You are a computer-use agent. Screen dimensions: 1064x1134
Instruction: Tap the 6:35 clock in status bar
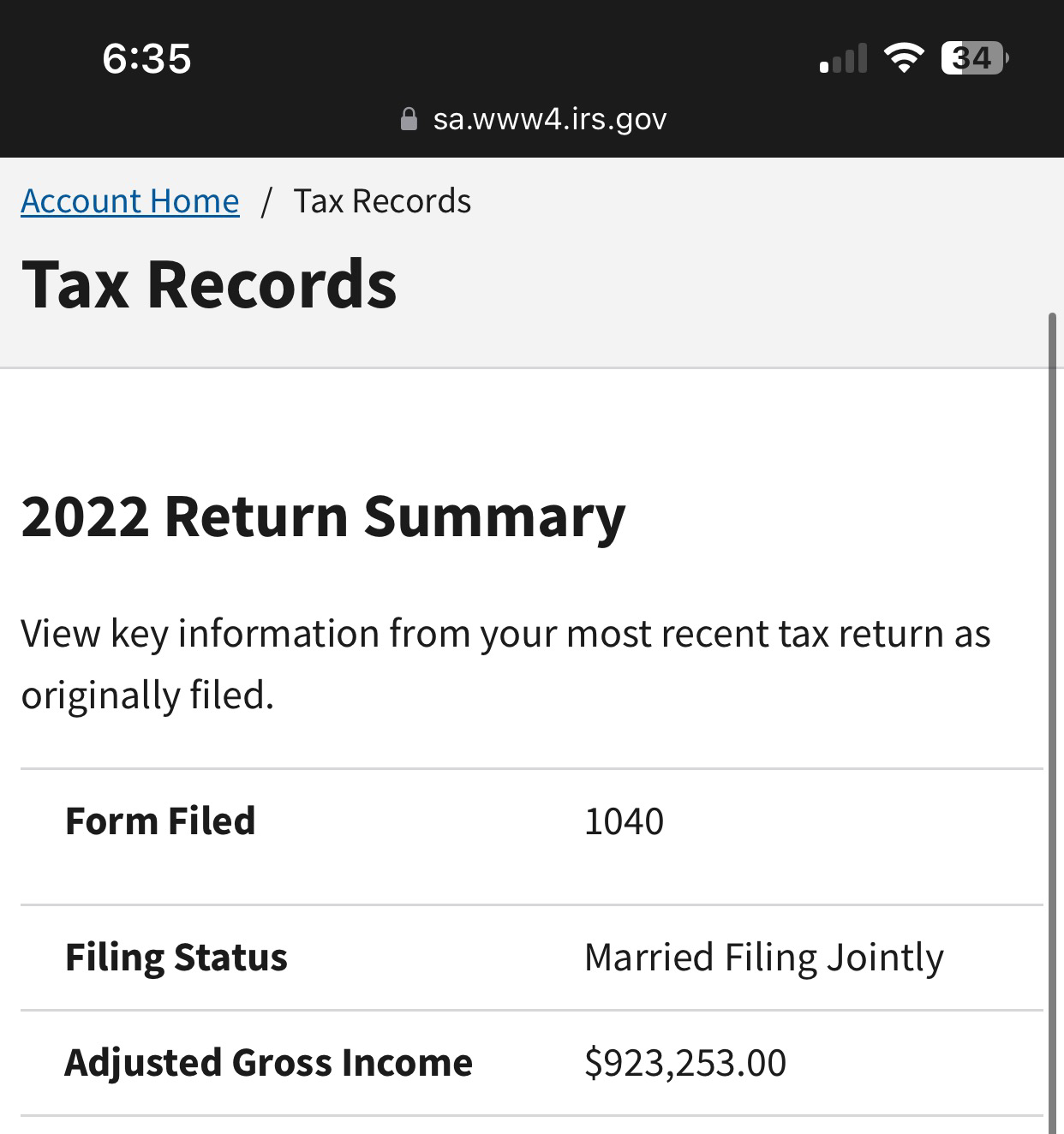pyautogui.click(x=146, y=59)
